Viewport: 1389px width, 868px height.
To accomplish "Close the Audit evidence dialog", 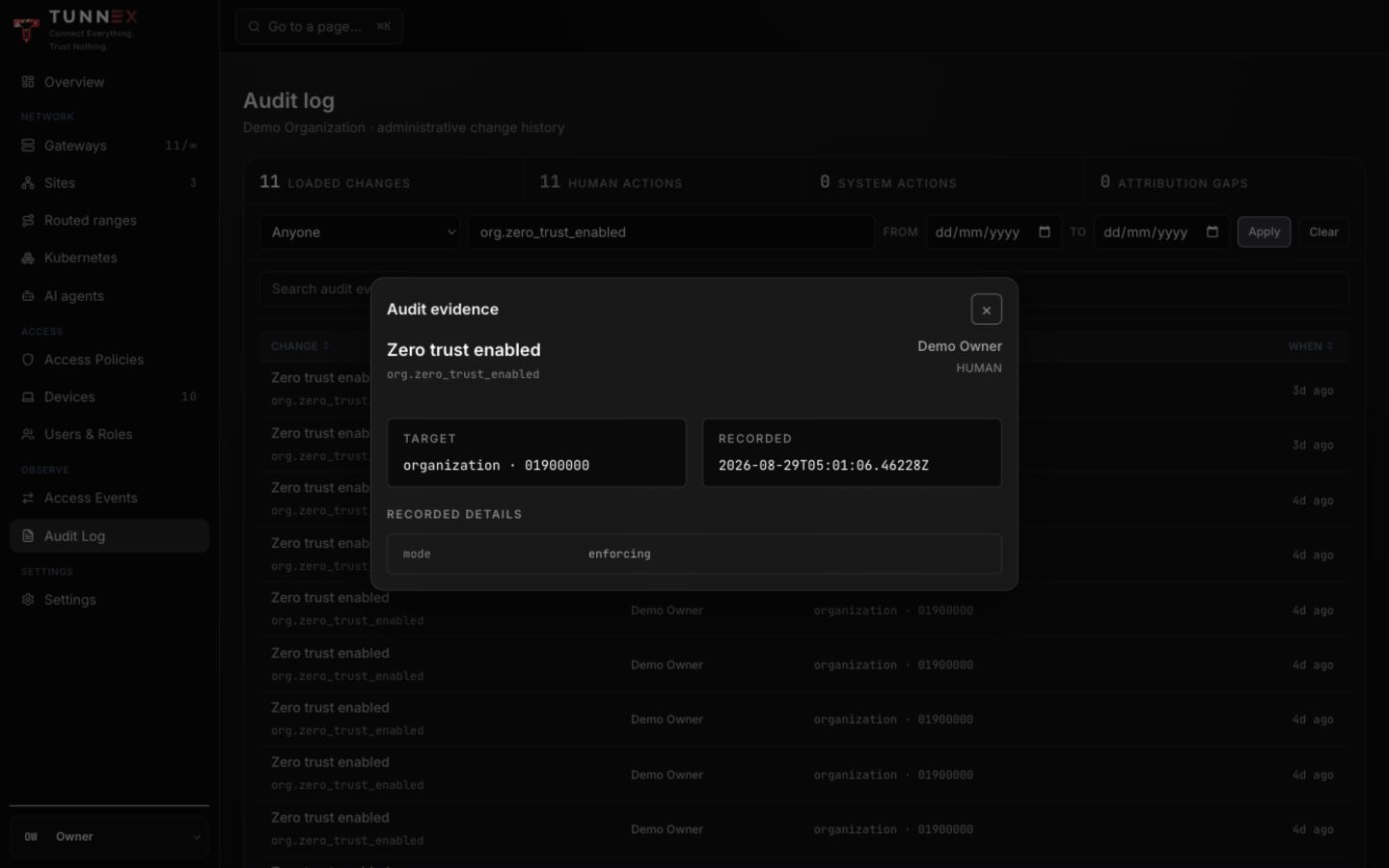I will pyautogui.click(x=986, y=310).
